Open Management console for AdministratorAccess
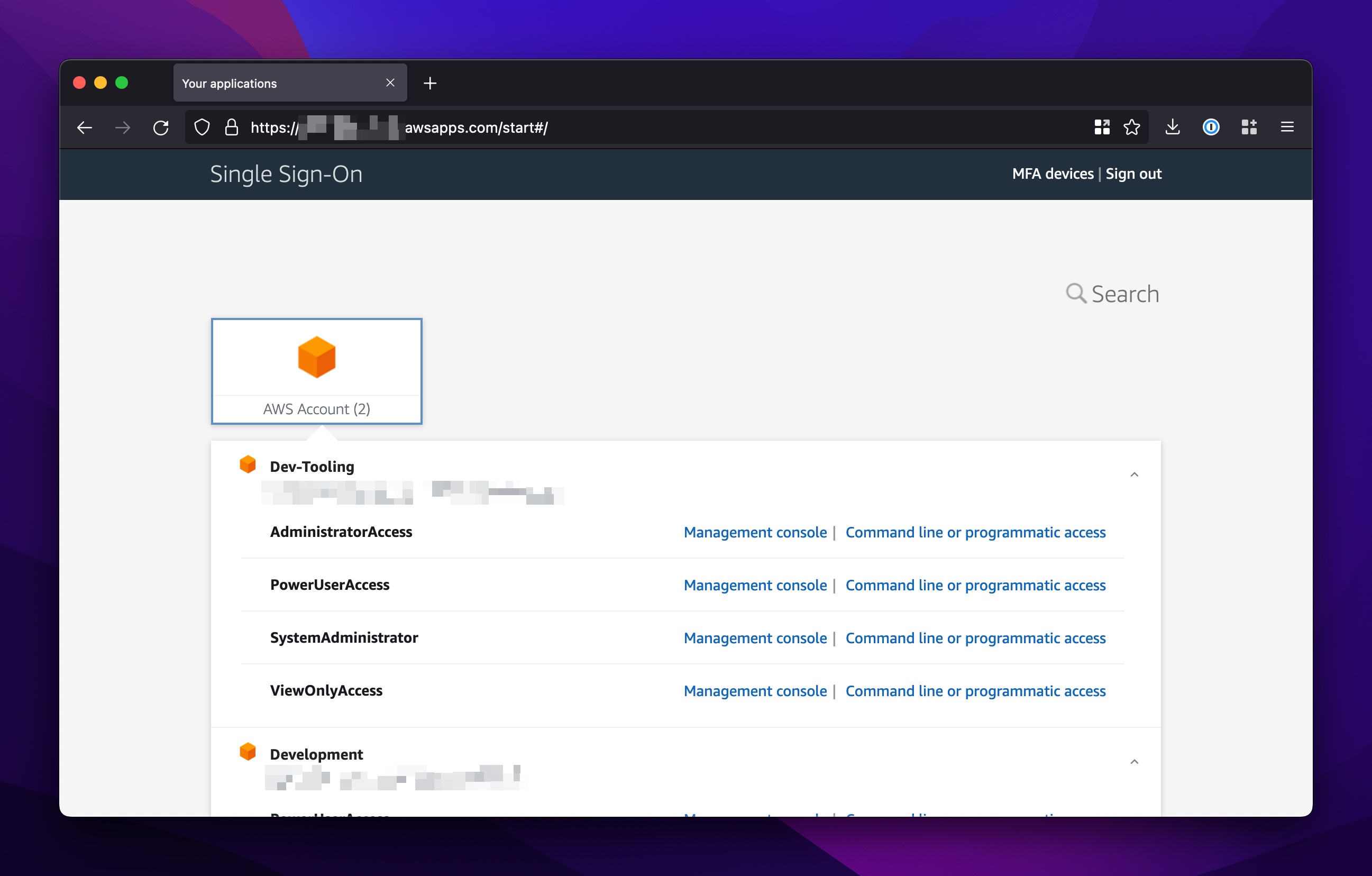This screenshot has height=876, width=1372. 755,532
